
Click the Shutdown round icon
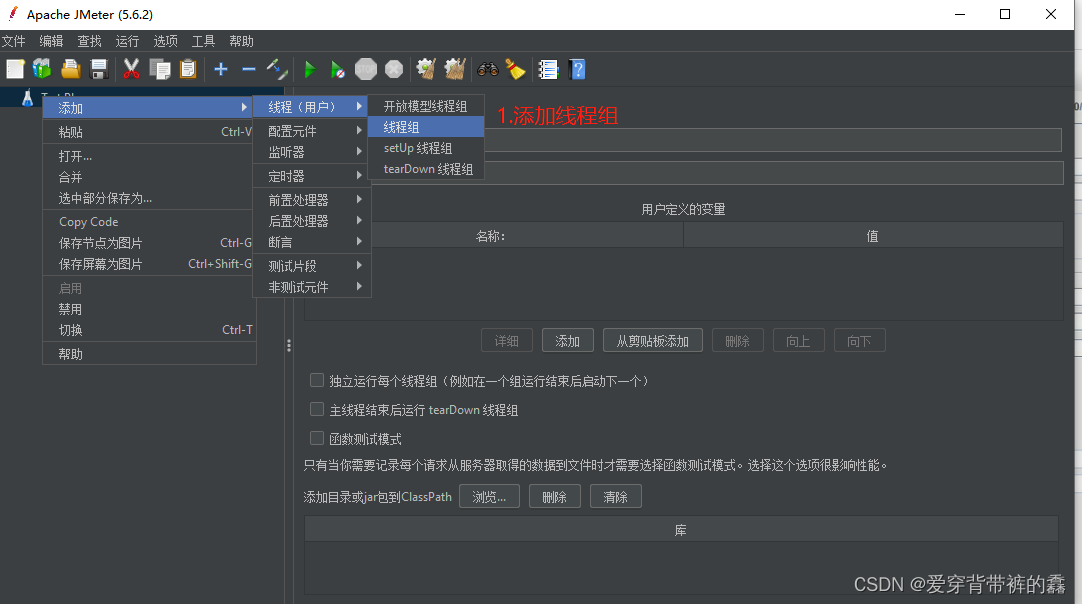(394, 69)
